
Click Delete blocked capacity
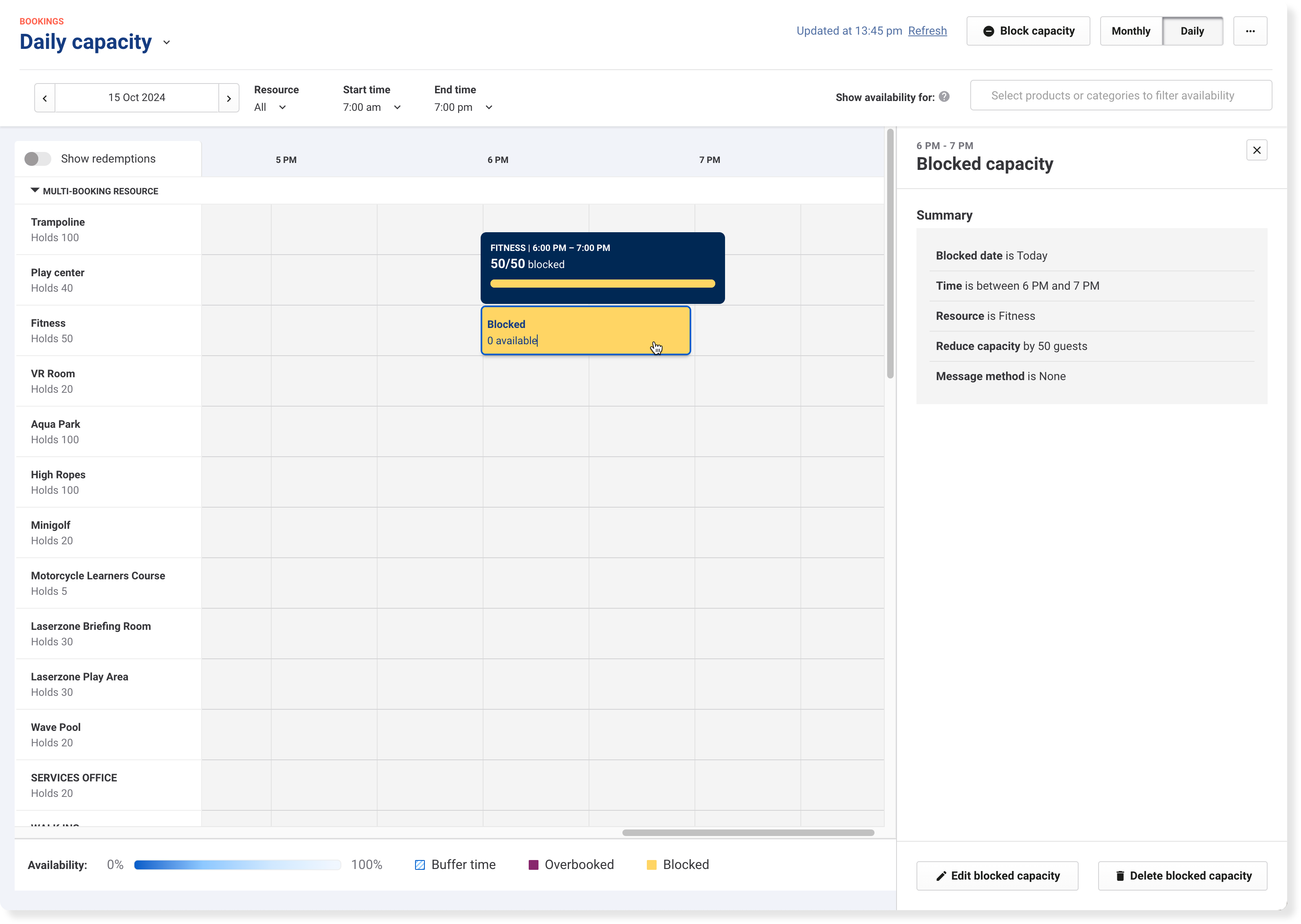[x=1182, y=876]
